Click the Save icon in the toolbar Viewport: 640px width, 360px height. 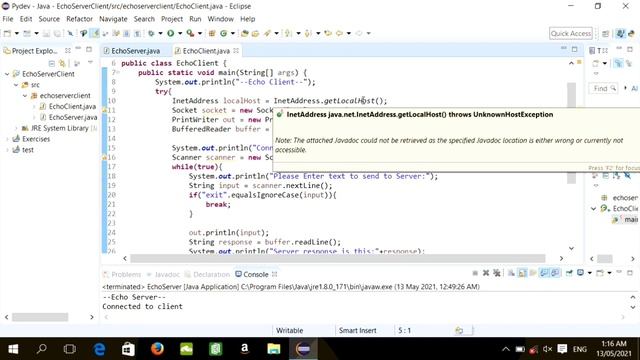(x=47, y=33)
